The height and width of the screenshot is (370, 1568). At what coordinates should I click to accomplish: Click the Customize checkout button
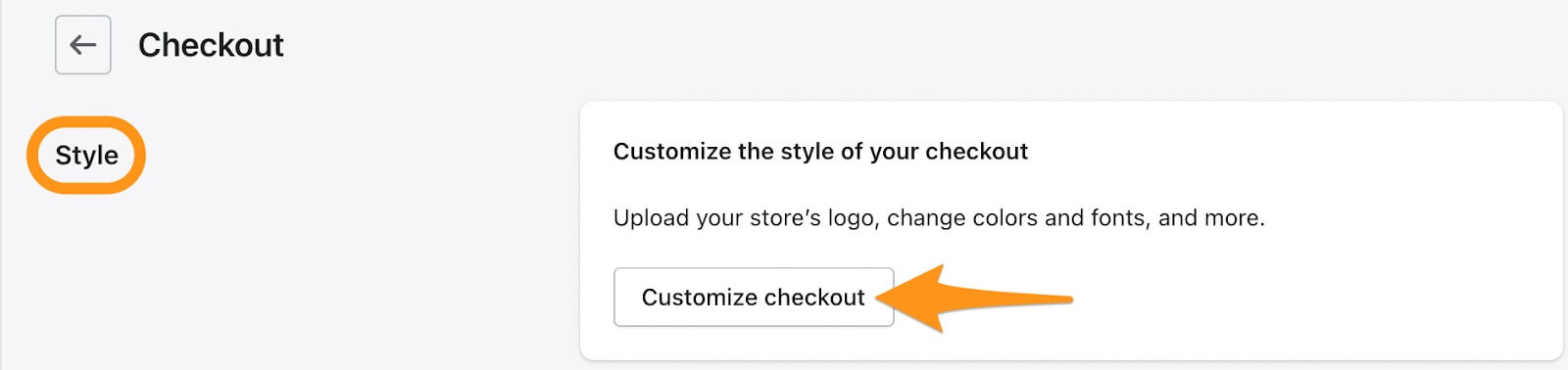754,297
